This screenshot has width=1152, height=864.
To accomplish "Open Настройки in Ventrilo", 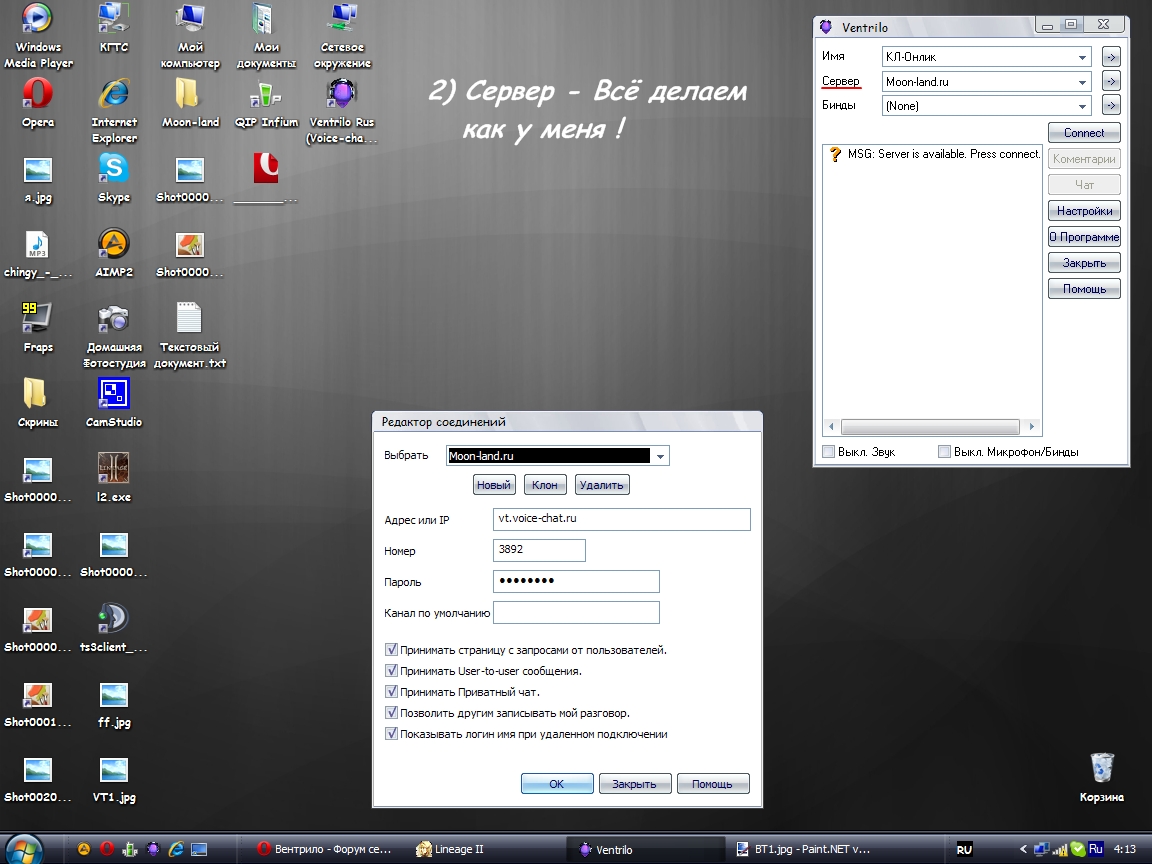I will (1084, 211).
